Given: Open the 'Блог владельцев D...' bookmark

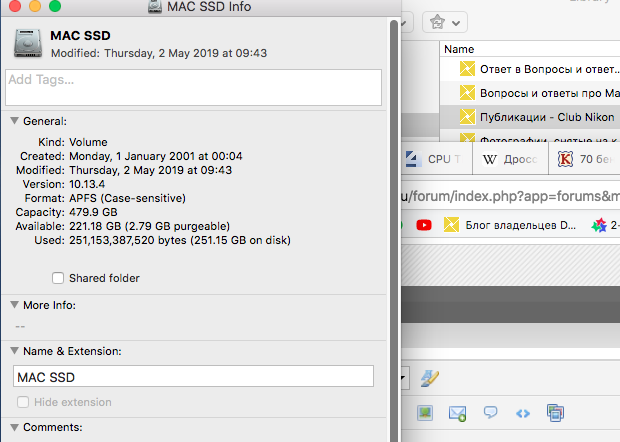Looking at the screenshot, I should [x=510, y=225].
